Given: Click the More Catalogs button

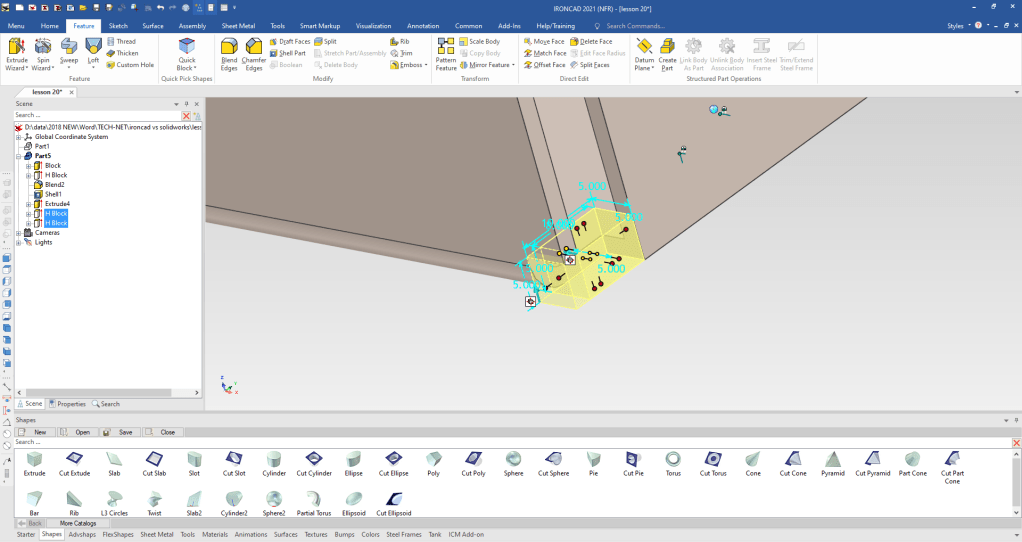Looking at the screenshot, I should 77,523.
